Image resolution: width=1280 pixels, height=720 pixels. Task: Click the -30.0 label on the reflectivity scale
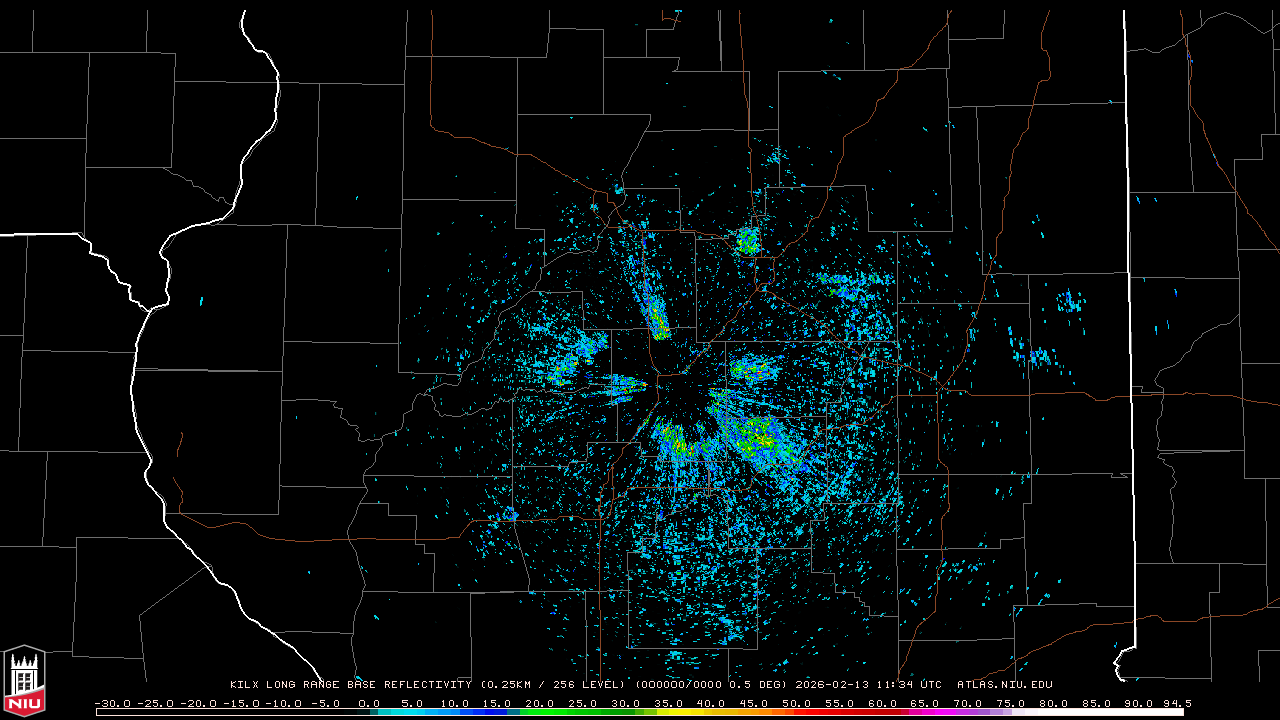coord(110,703)
